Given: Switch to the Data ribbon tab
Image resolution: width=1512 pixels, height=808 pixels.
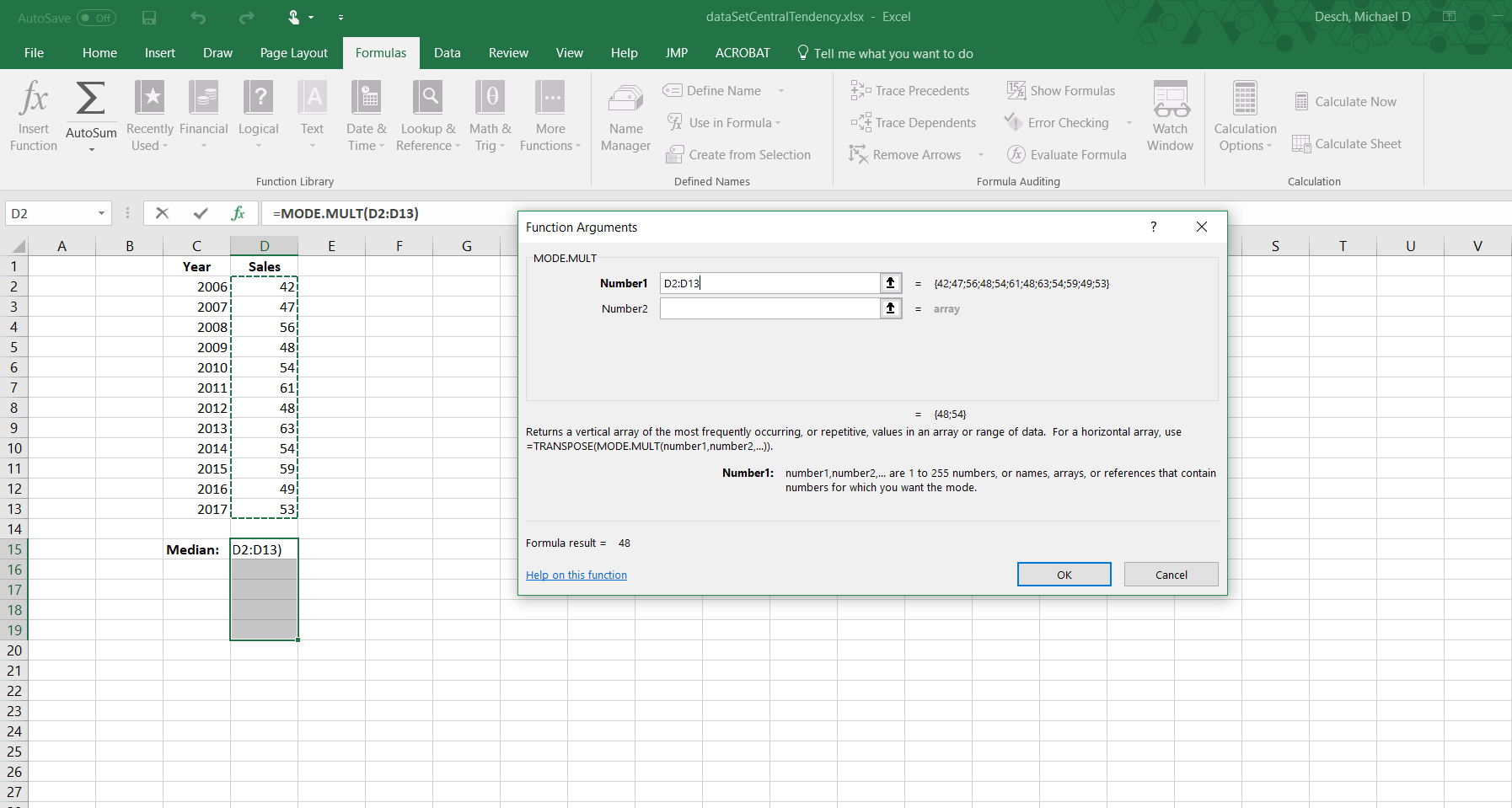Looking at the screenshot, I should pos(447,53).
